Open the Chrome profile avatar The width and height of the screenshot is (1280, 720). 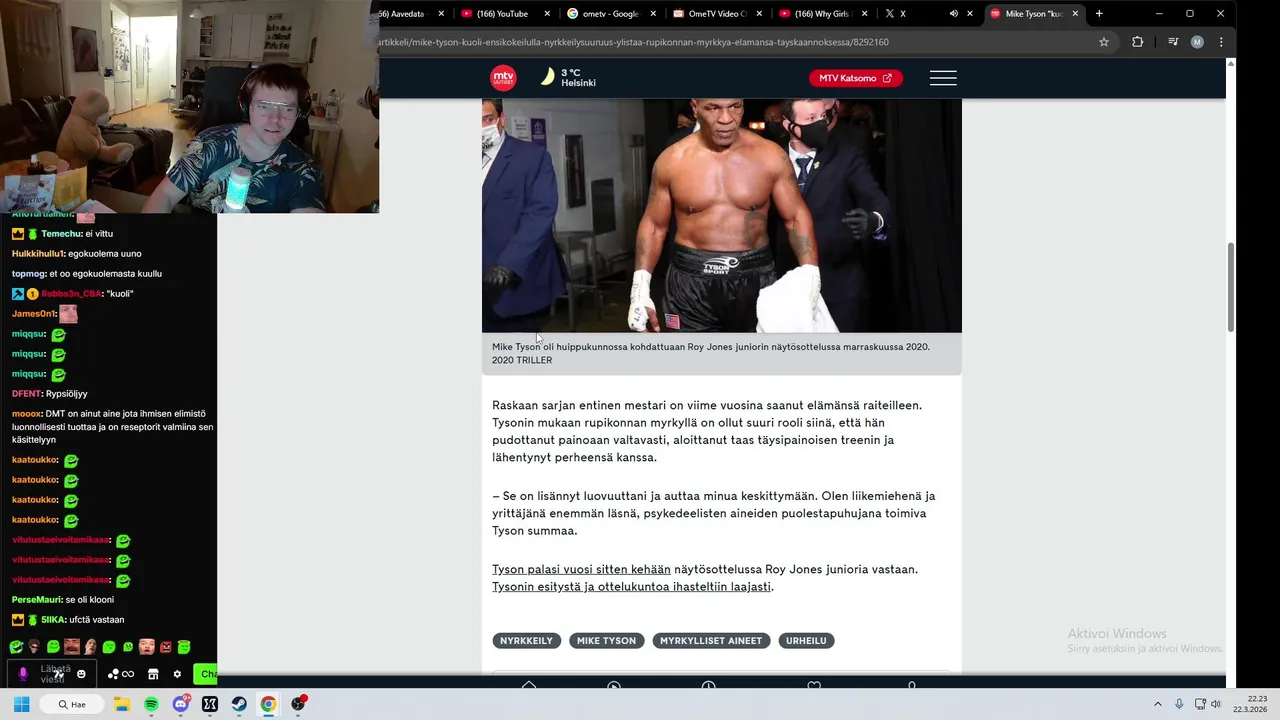coord(1197,42)
